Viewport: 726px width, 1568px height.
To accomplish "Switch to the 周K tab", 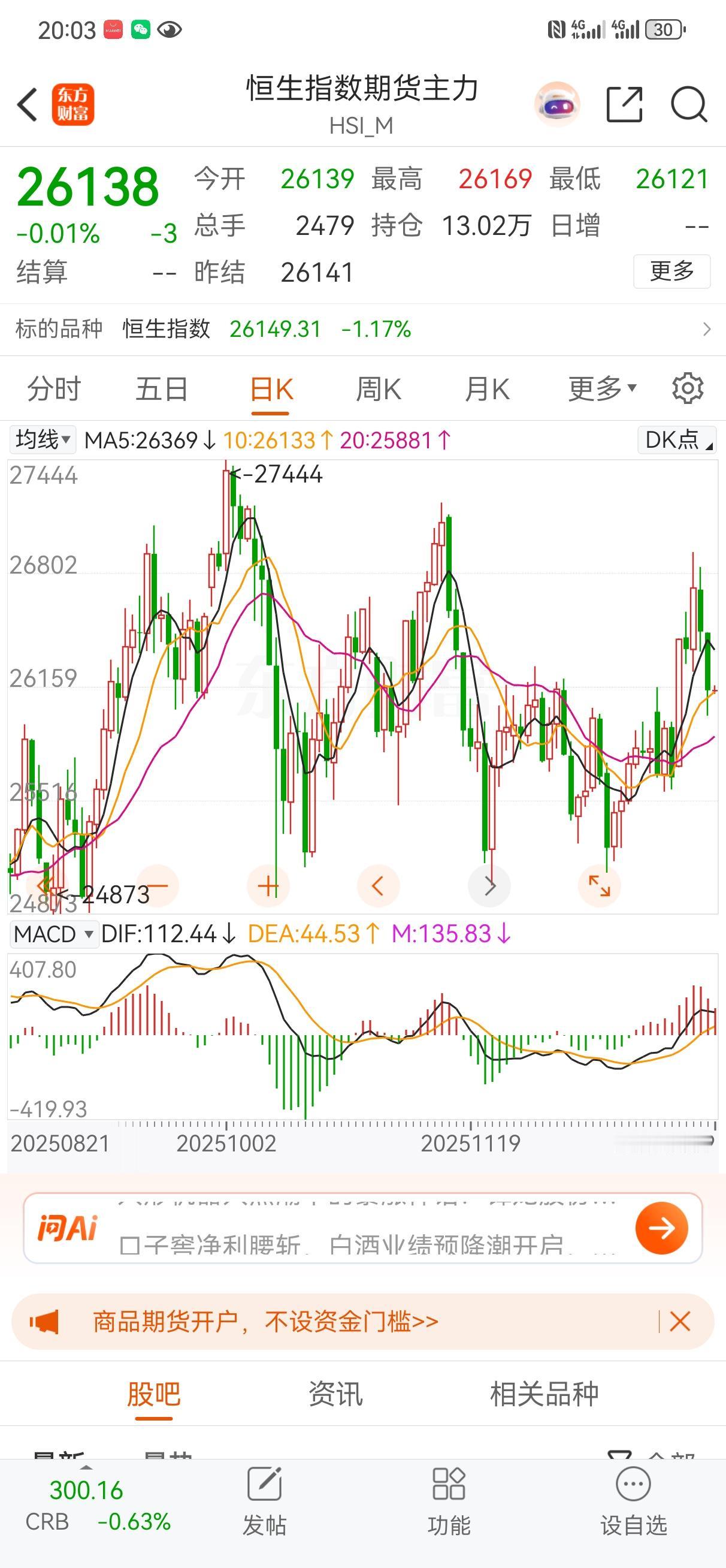I will (379, 388).
